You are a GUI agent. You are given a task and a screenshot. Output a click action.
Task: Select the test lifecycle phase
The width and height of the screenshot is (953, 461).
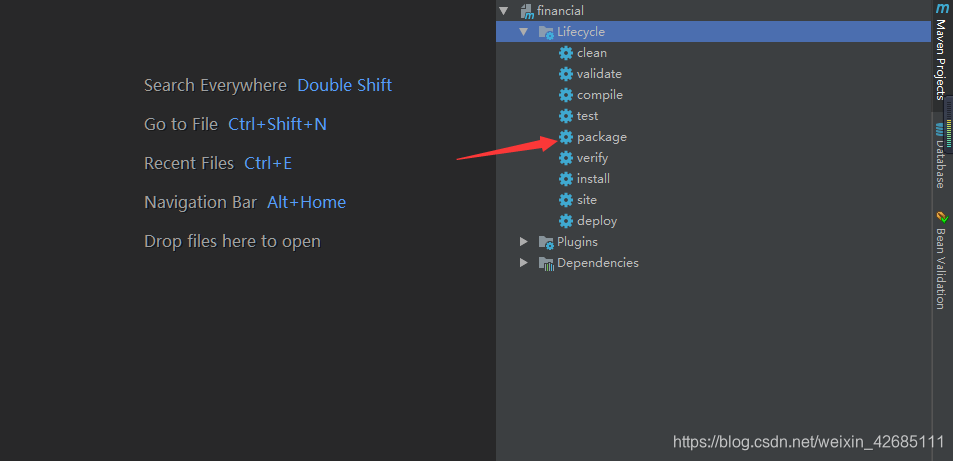click(x=587, y=116)
